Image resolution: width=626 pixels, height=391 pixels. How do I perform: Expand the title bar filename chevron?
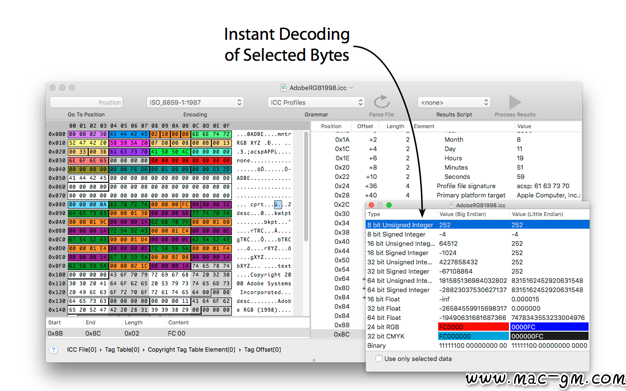[x=351, y=87]
